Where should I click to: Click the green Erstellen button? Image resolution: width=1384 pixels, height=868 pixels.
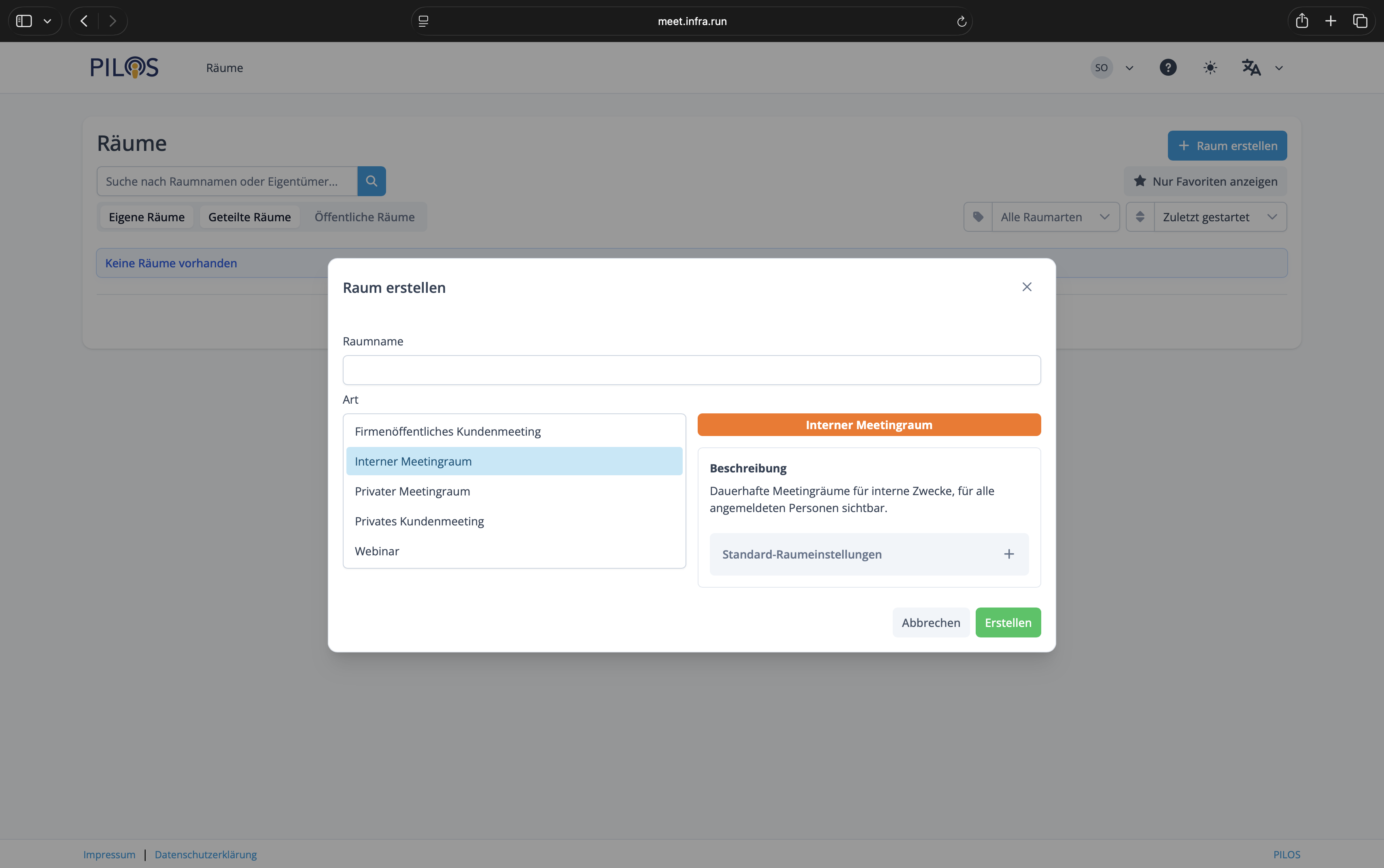point(1007,622)
